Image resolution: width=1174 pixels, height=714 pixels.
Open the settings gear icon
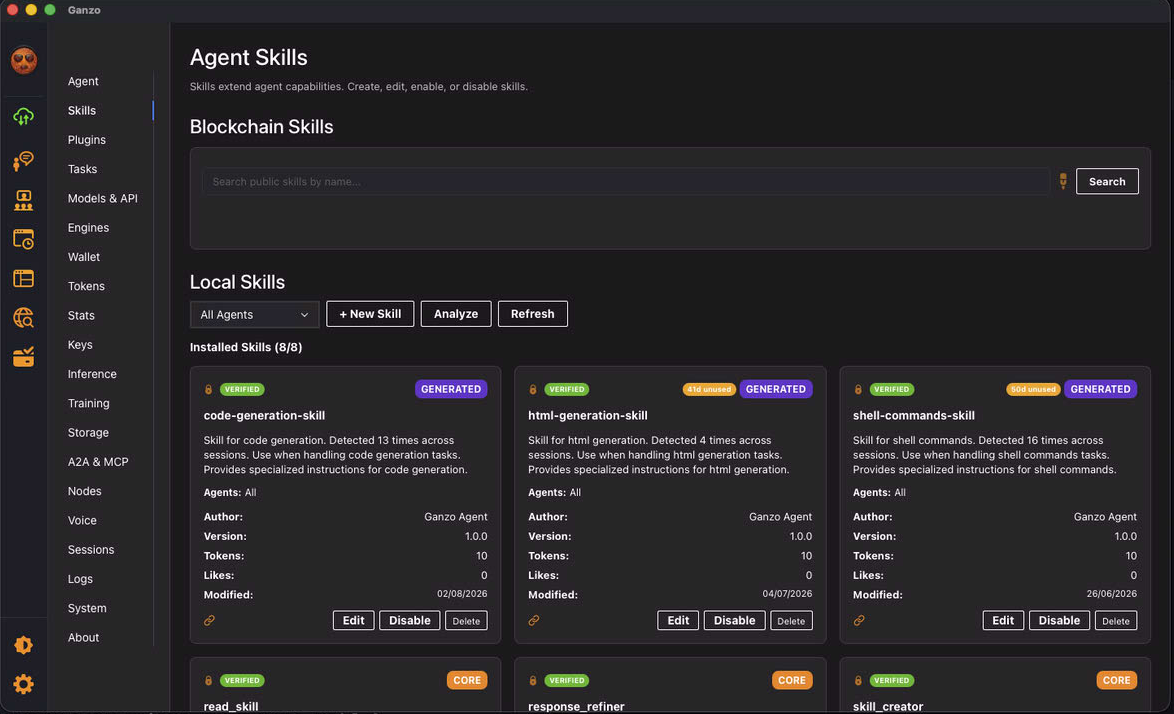23,684
